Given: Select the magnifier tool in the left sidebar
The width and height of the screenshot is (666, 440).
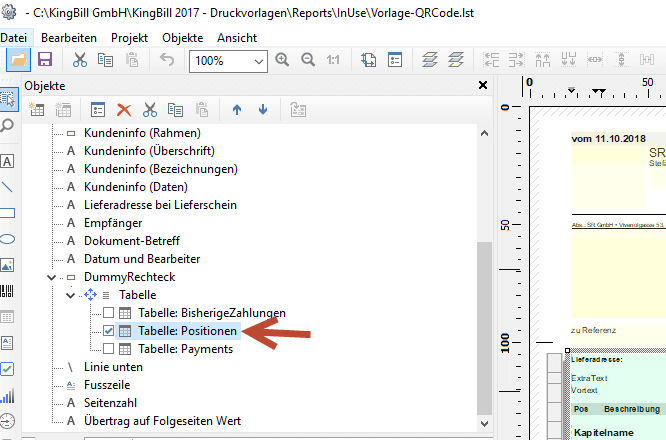Looking at the screenshot, I should tap(7, 126).
